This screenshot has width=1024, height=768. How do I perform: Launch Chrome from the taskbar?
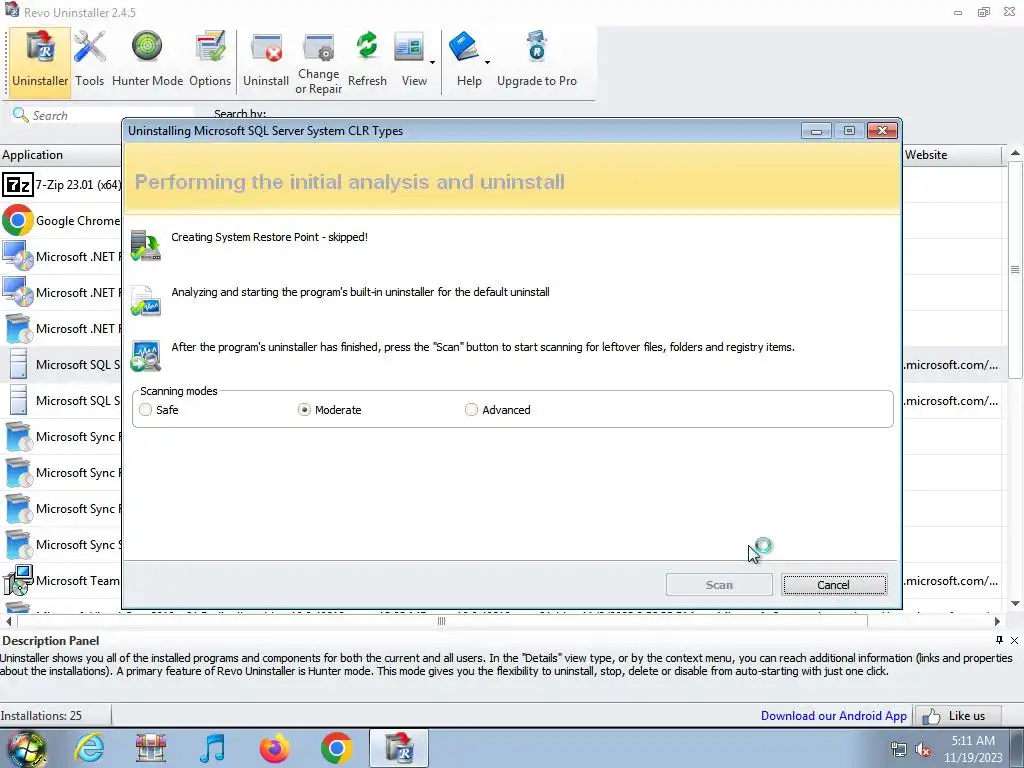336,748
